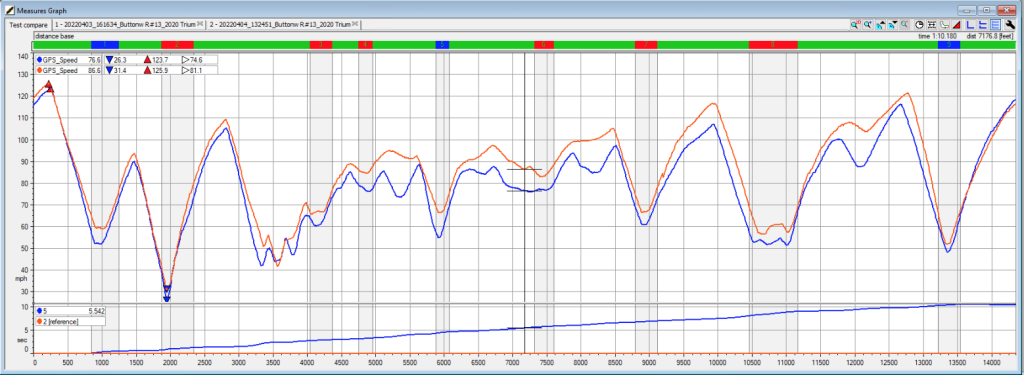Click the greyed zoom-out magnifier icon

[x=904, y=24]
